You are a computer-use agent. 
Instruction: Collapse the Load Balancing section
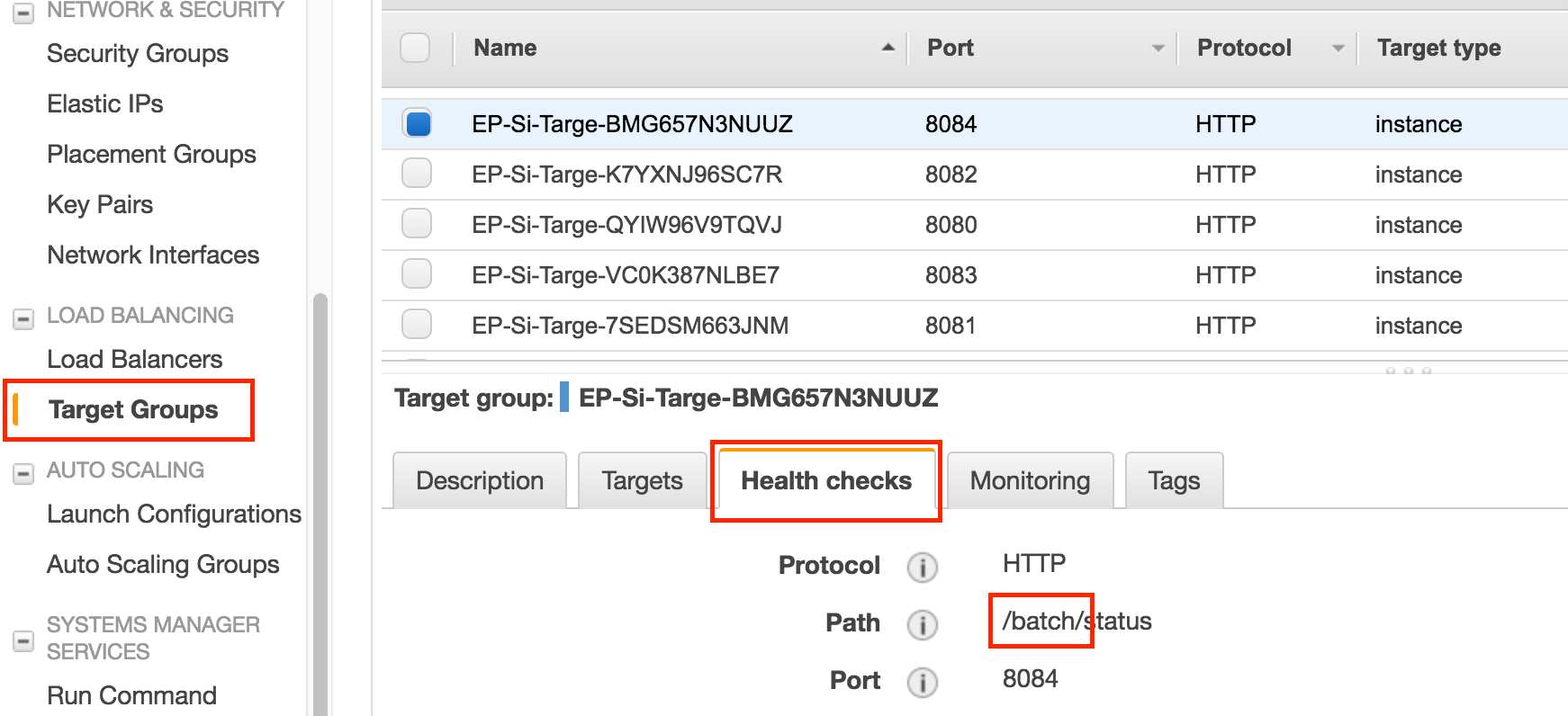pos(24,318)
